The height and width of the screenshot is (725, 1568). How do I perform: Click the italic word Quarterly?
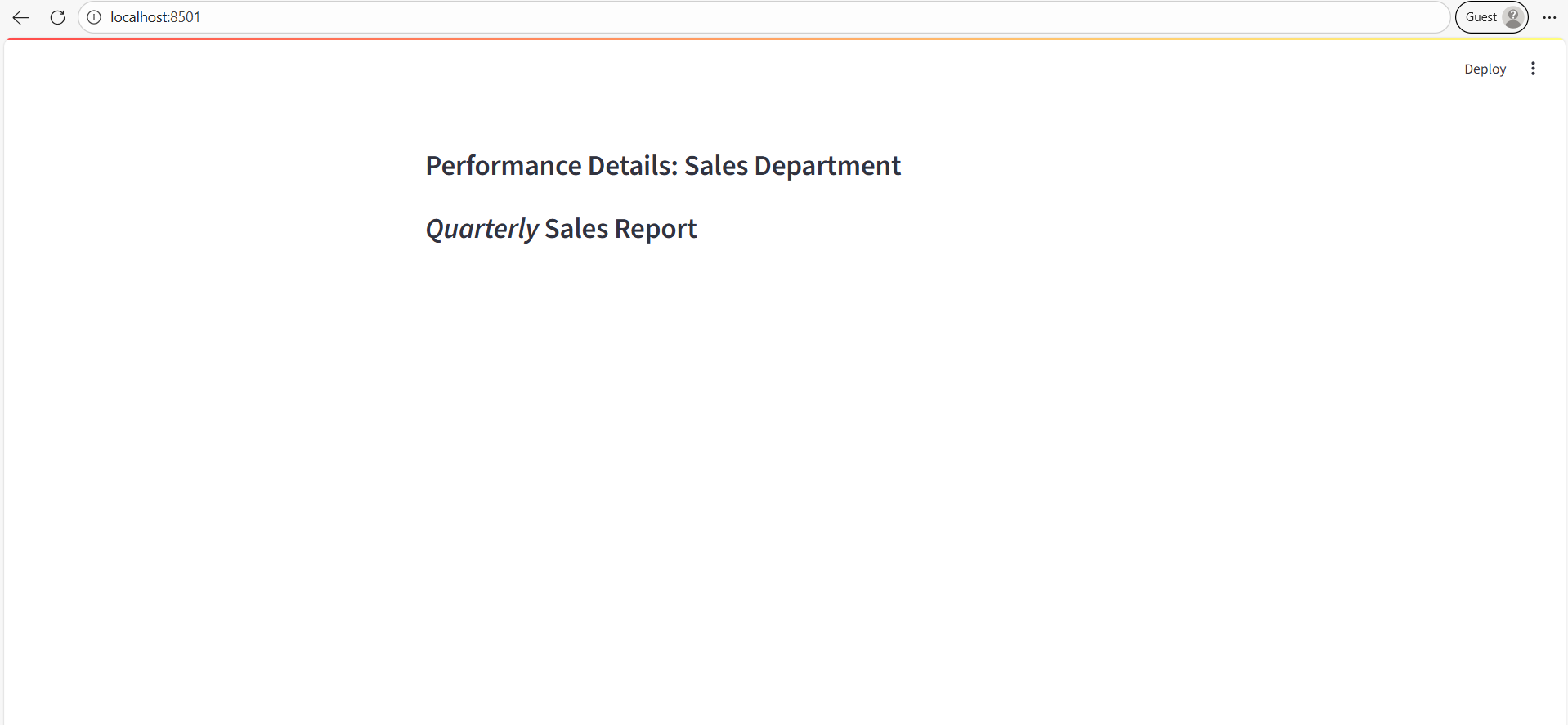(x=482, y=229)
